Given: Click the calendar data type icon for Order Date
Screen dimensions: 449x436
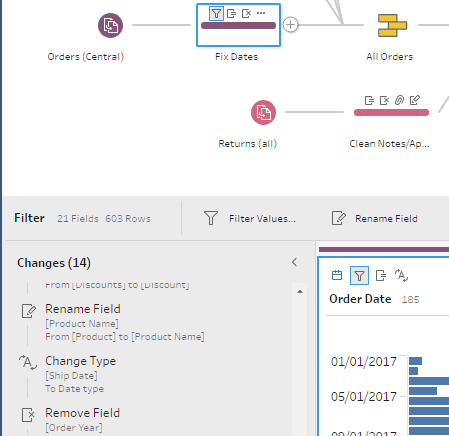Looking at the screenshot, I should pyautogui.click(x=337, y=275).
